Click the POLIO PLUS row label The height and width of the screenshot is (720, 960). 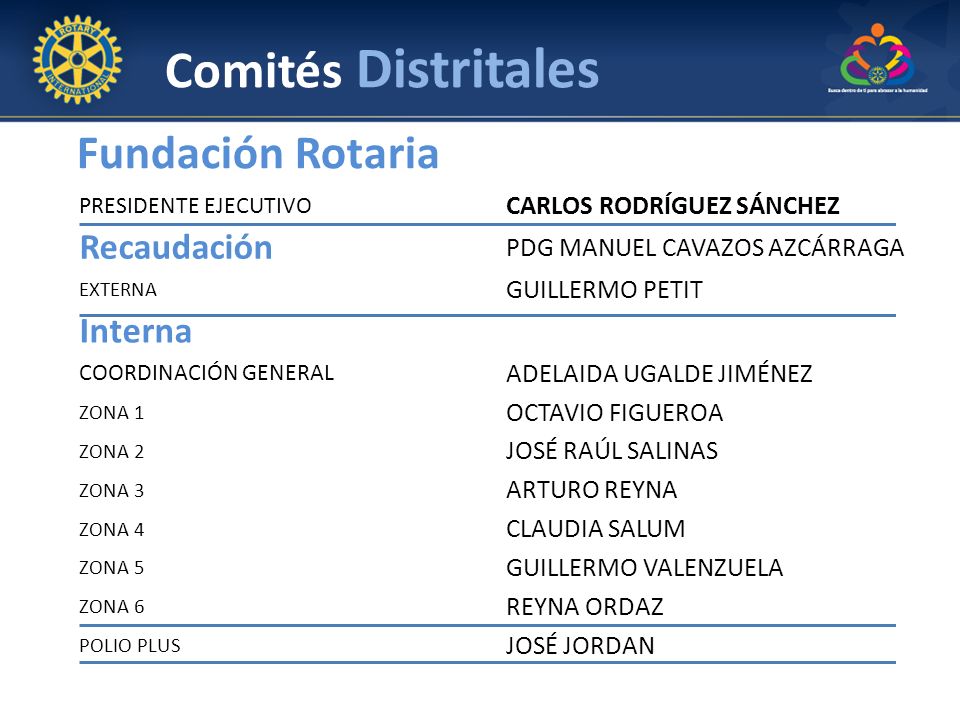[130, 646]
